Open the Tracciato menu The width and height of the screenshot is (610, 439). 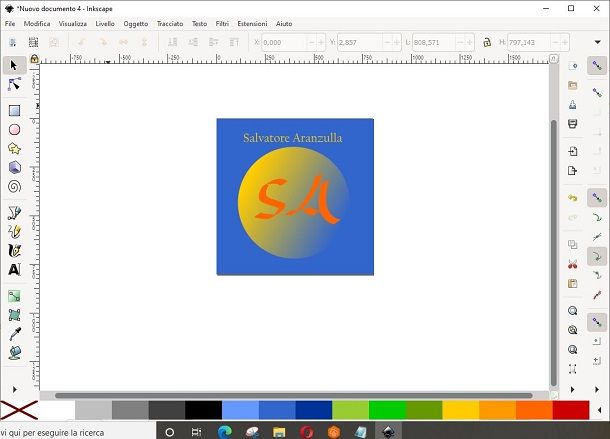170,23
